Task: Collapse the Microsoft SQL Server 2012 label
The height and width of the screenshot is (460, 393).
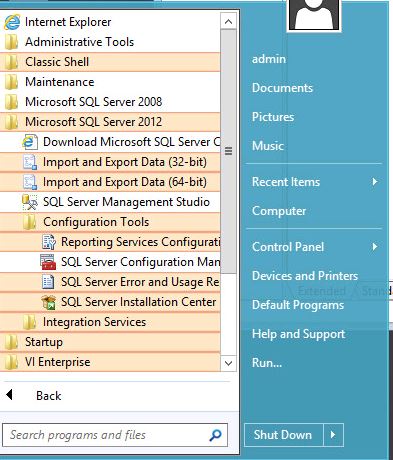Action: point(94,122)
